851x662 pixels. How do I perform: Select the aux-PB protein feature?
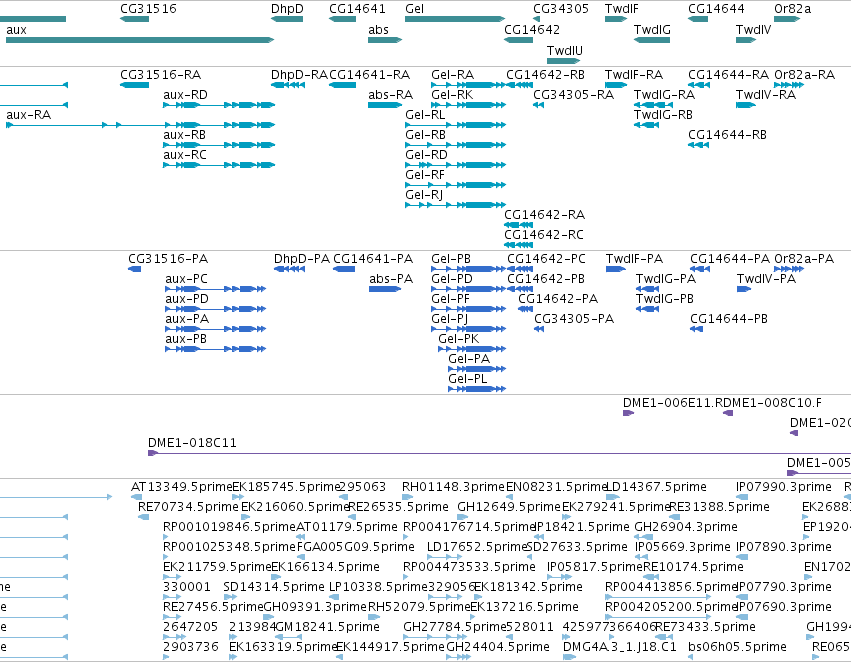[215, 349]
